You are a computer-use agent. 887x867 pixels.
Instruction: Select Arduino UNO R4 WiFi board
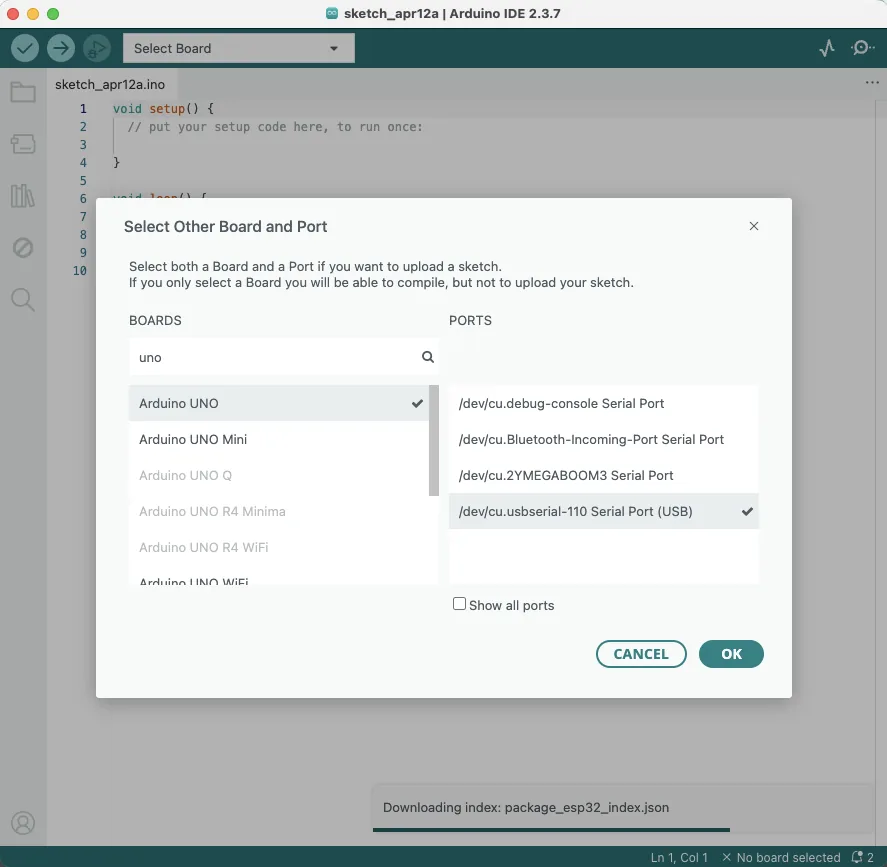279,547
